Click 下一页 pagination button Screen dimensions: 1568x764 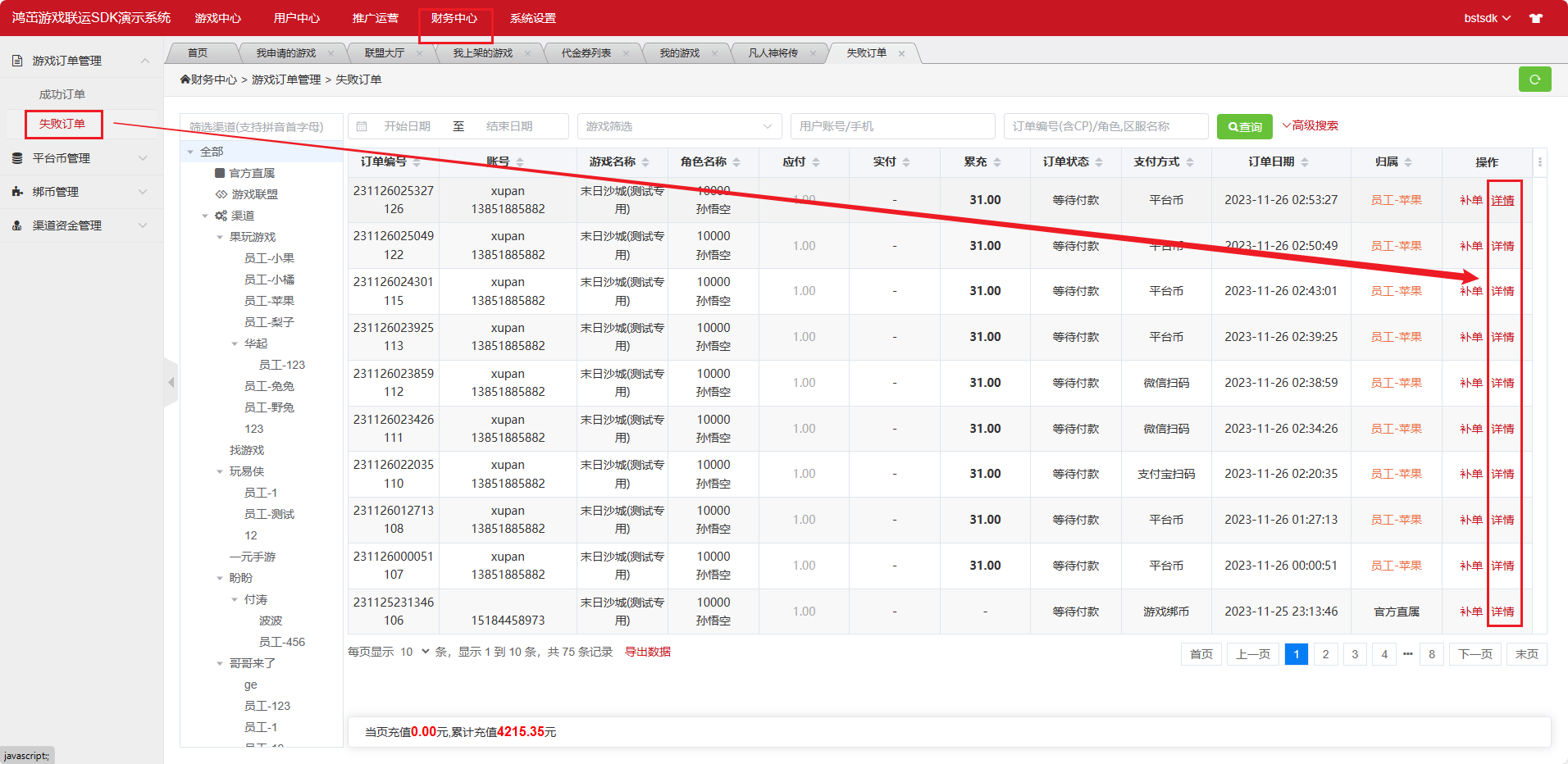1475,654
